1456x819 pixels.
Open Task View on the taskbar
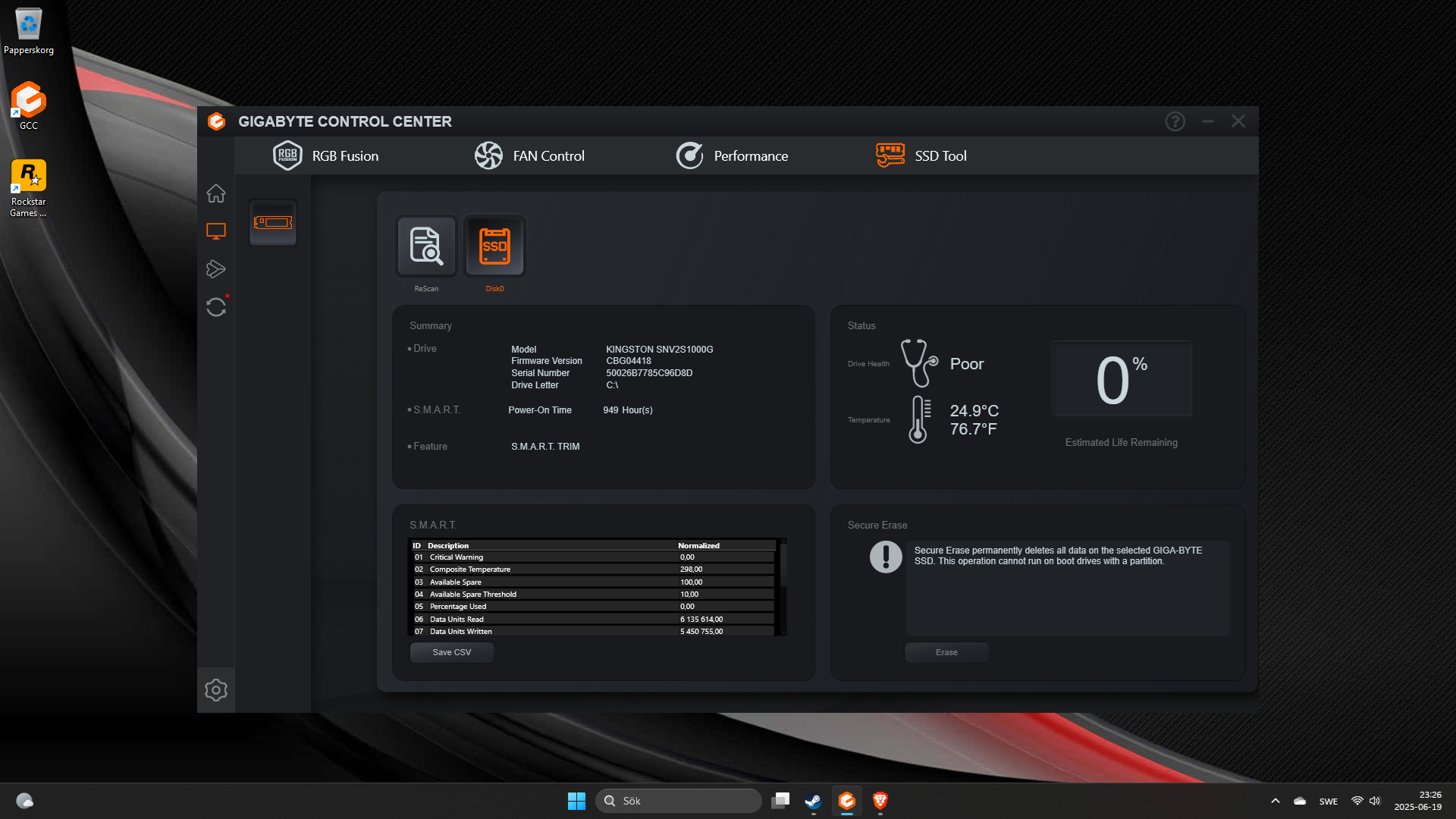780,801
